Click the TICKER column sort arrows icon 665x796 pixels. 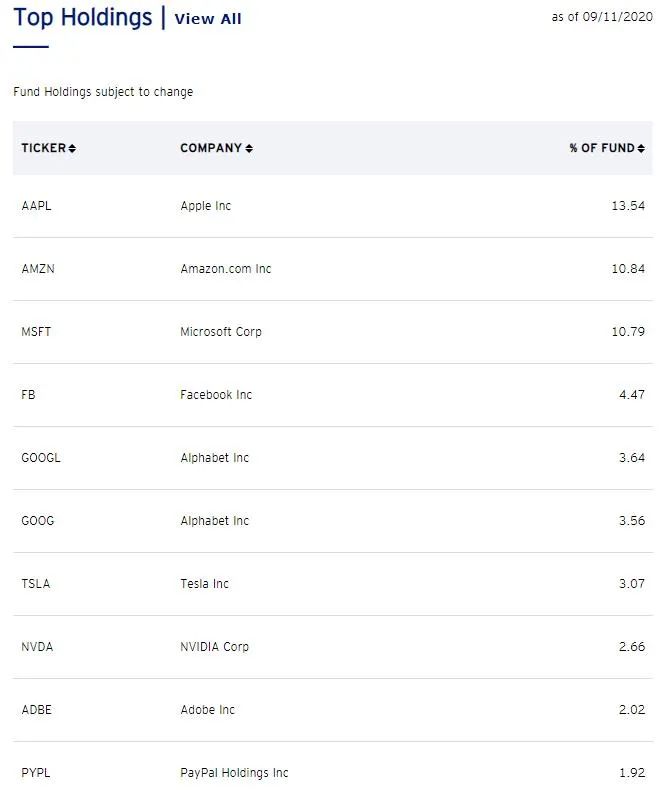pyautogui.click(x=72, y=149)
